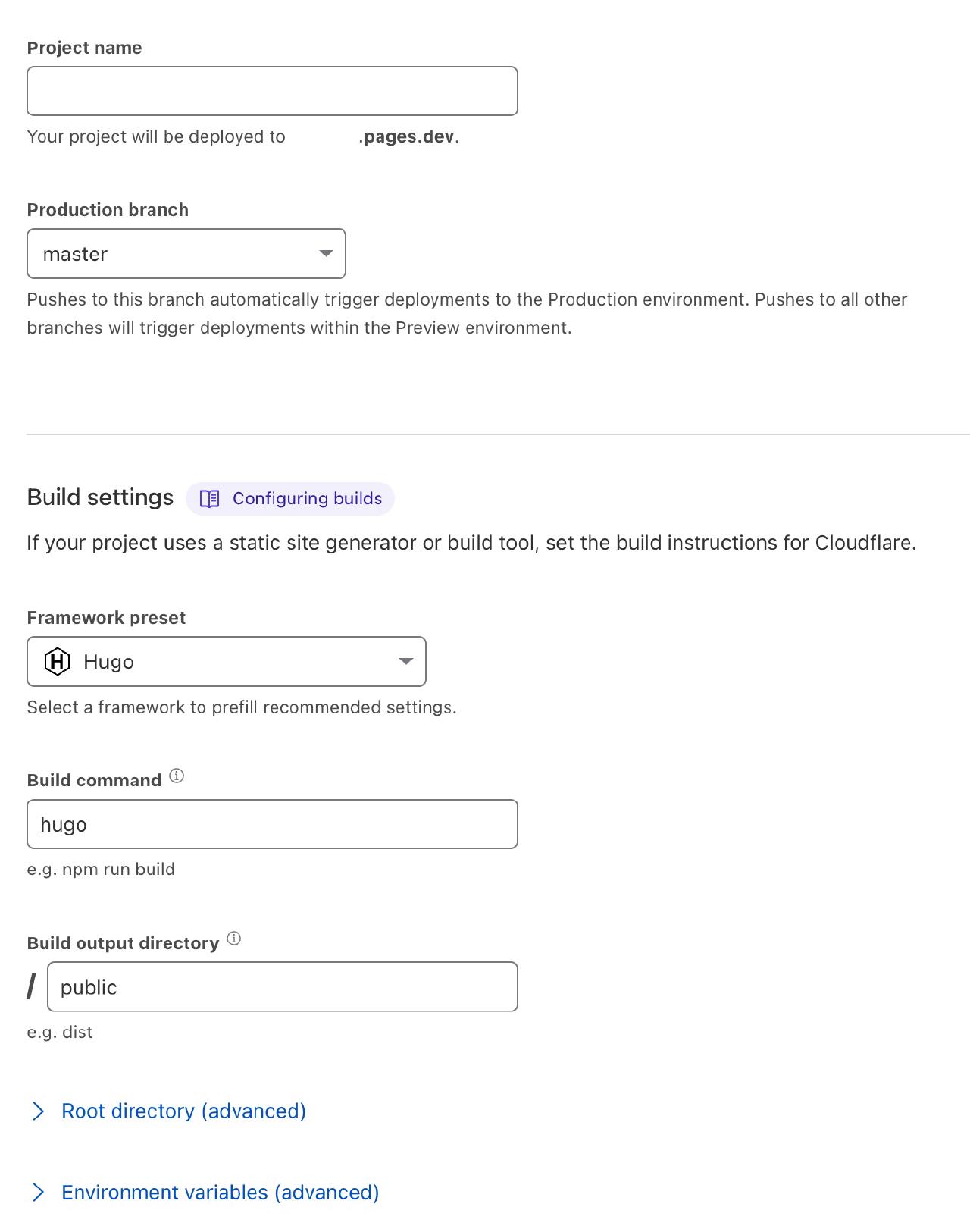
Task: Click the slash prefix before public
Action: 31,986
